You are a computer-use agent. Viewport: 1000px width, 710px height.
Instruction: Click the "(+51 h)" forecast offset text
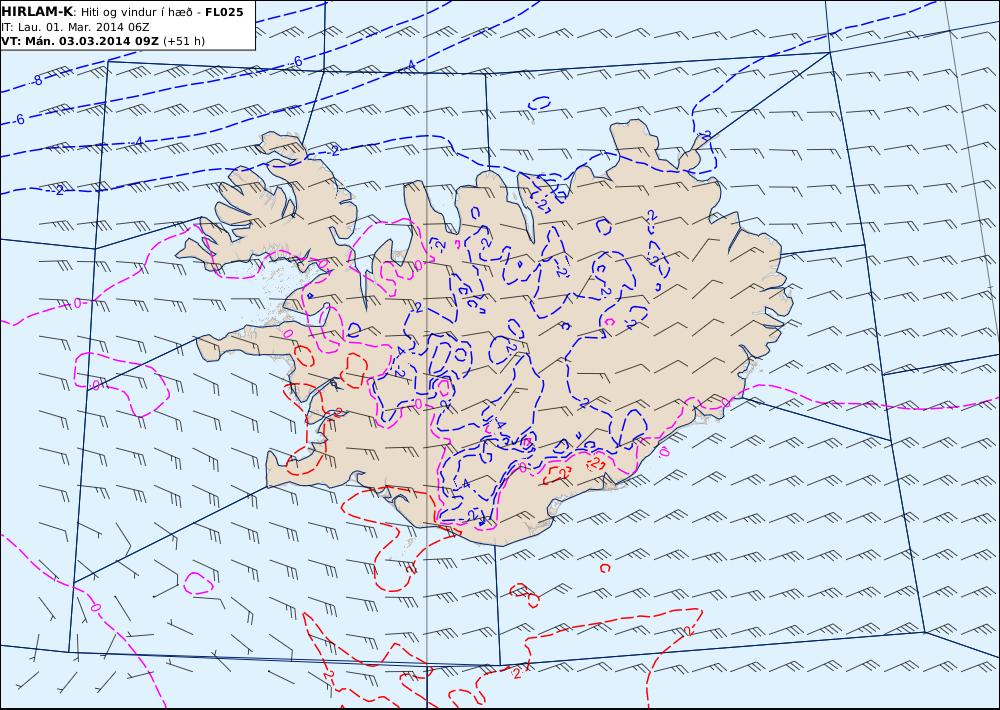(x=184, y=41)
